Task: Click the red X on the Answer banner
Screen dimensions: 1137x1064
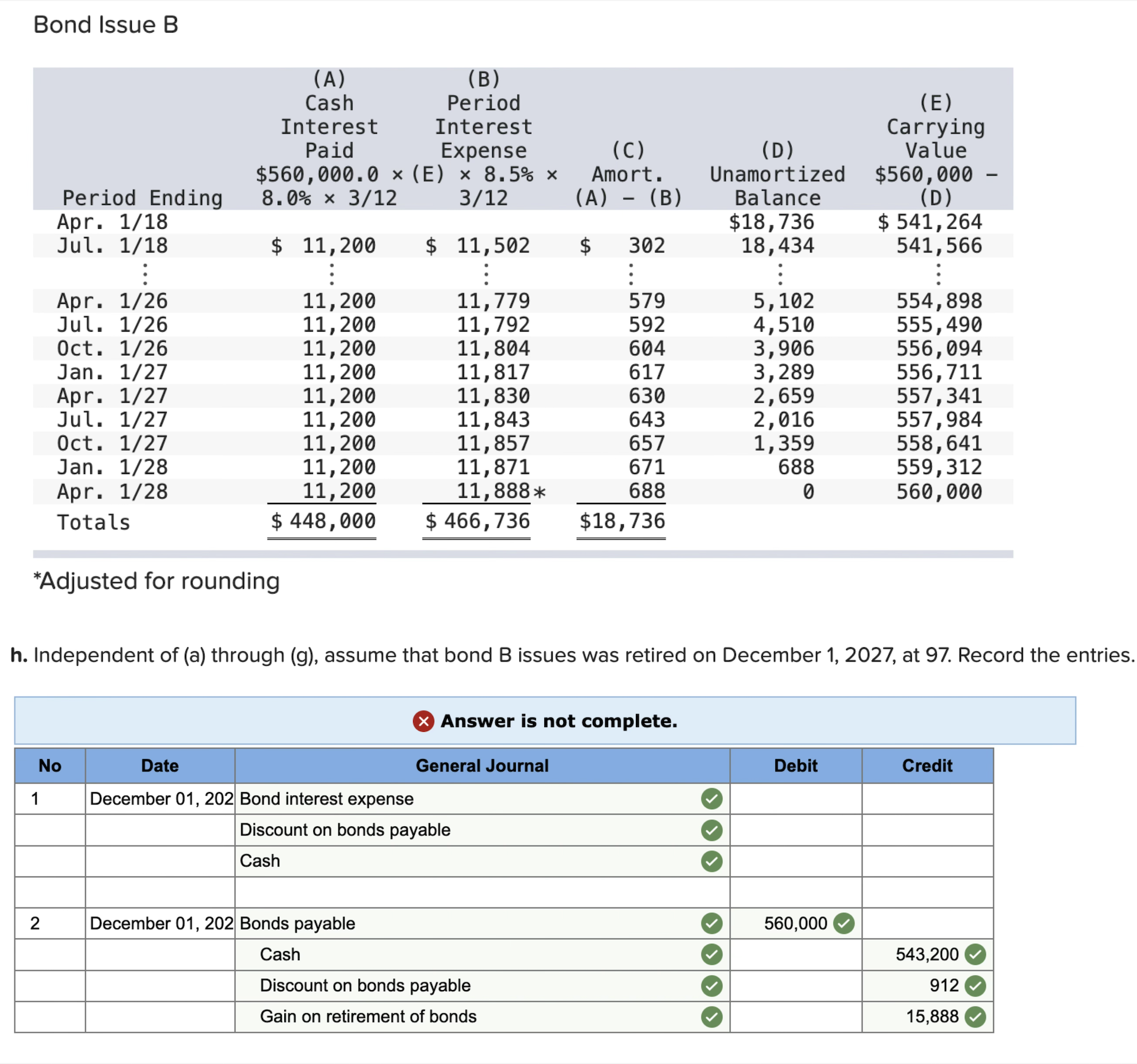Action: (x=422, y=721)
